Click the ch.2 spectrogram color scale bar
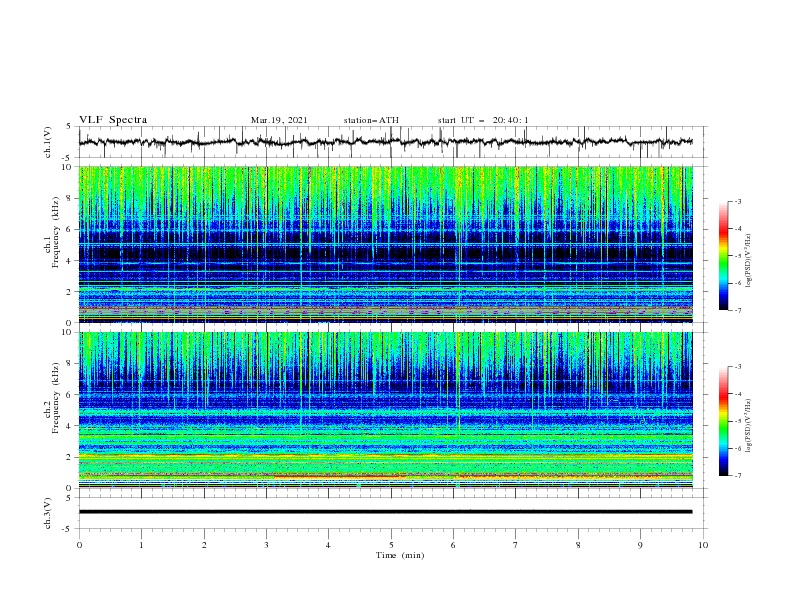Image resolution: width=792 pixels, height=612 pixels. (x=723, y=421)
